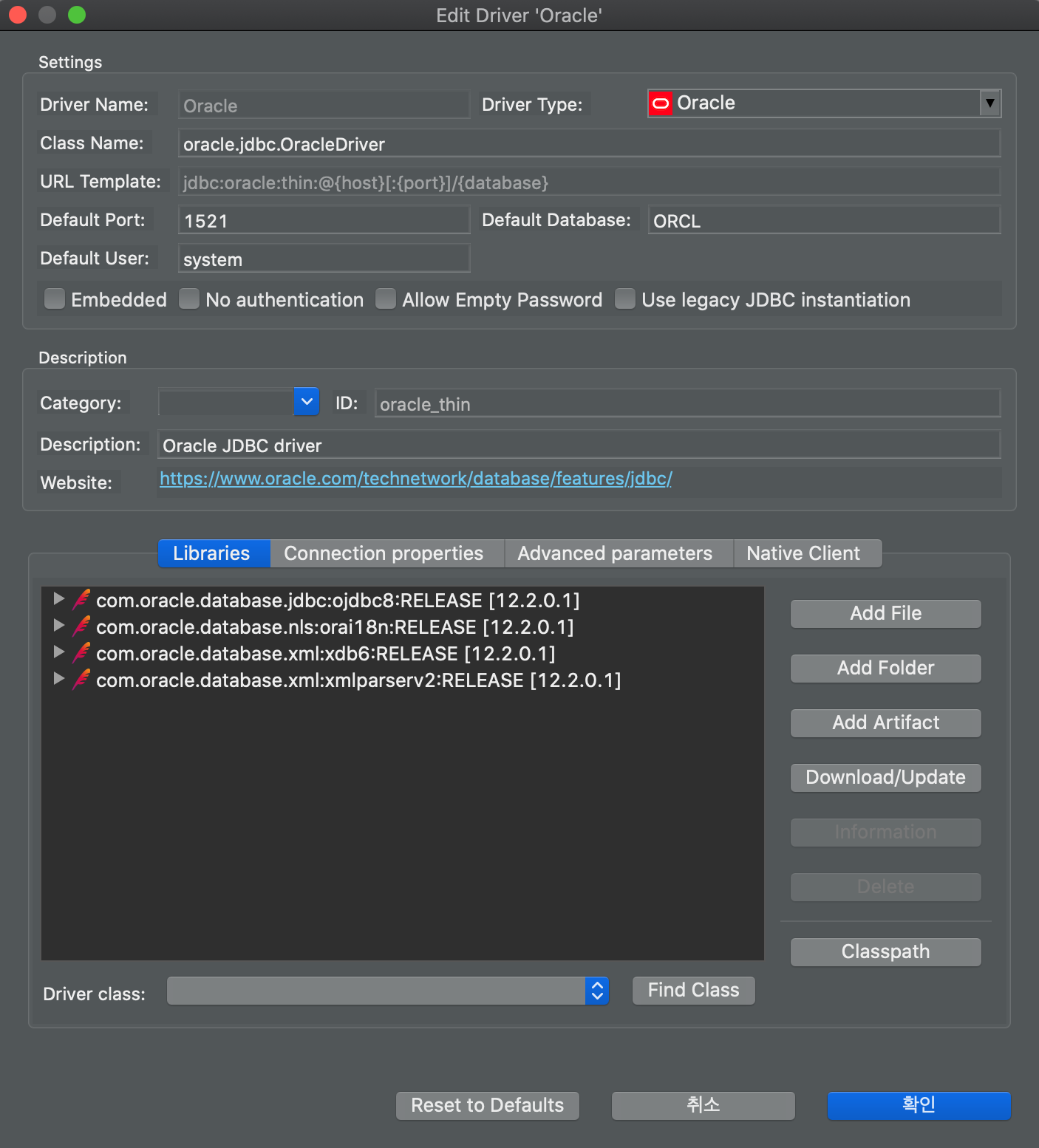Select com.oracle.database.nls:orai18n:RELEASE row

coord(403,626)
